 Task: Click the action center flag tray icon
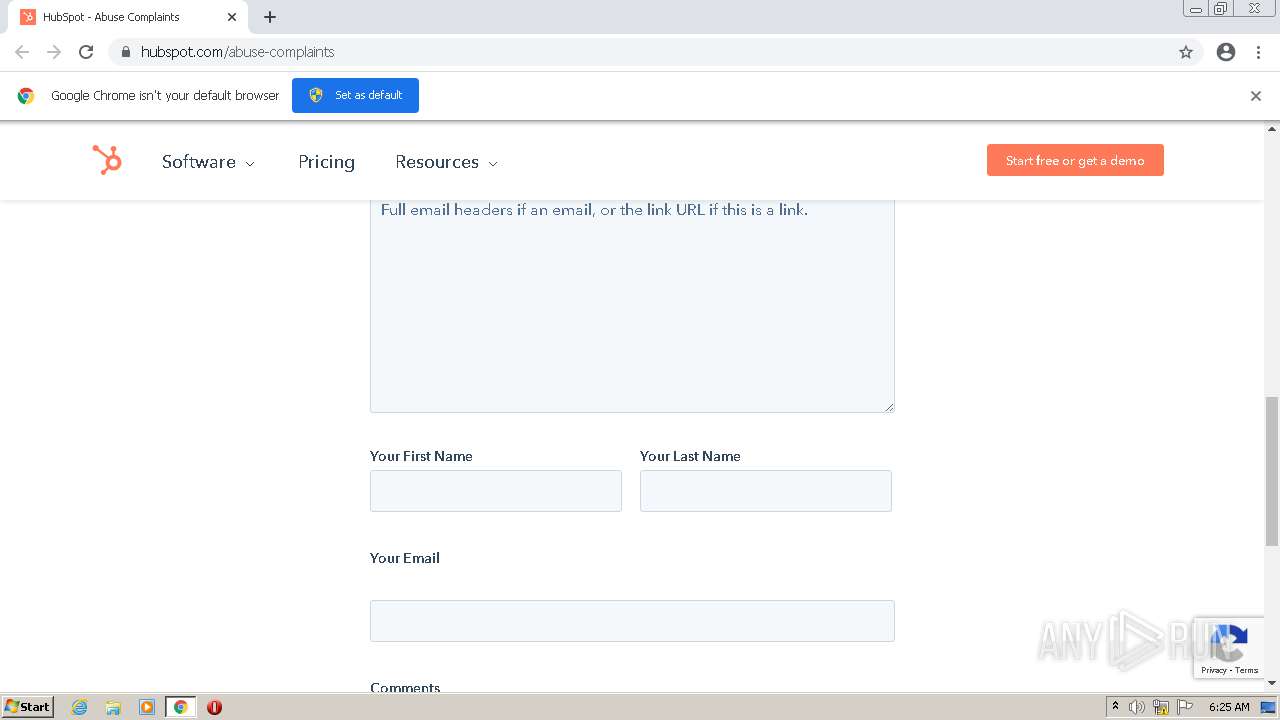[1185, 707]
